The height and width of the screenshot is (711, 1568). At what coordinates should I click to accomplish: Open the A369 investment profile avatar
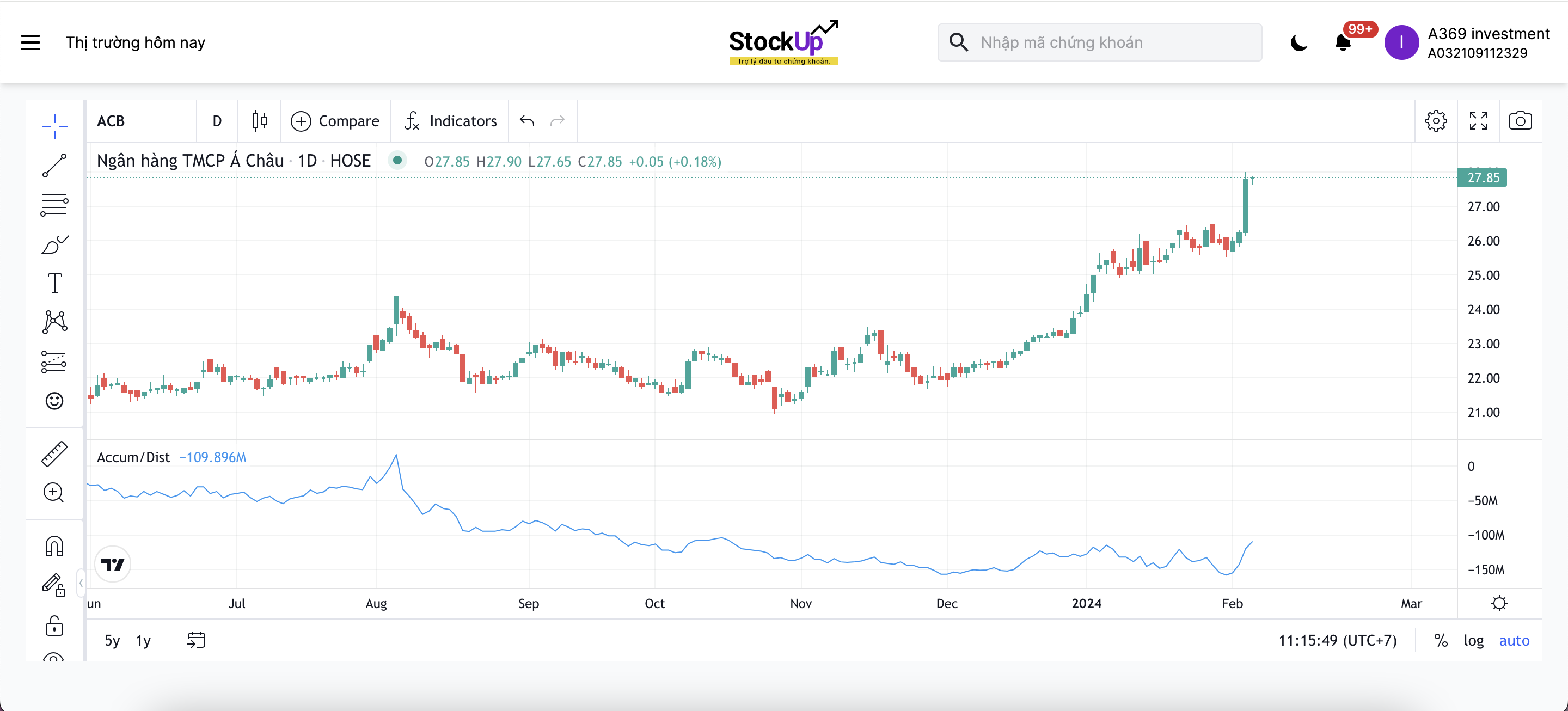(x=1401, y=42)
